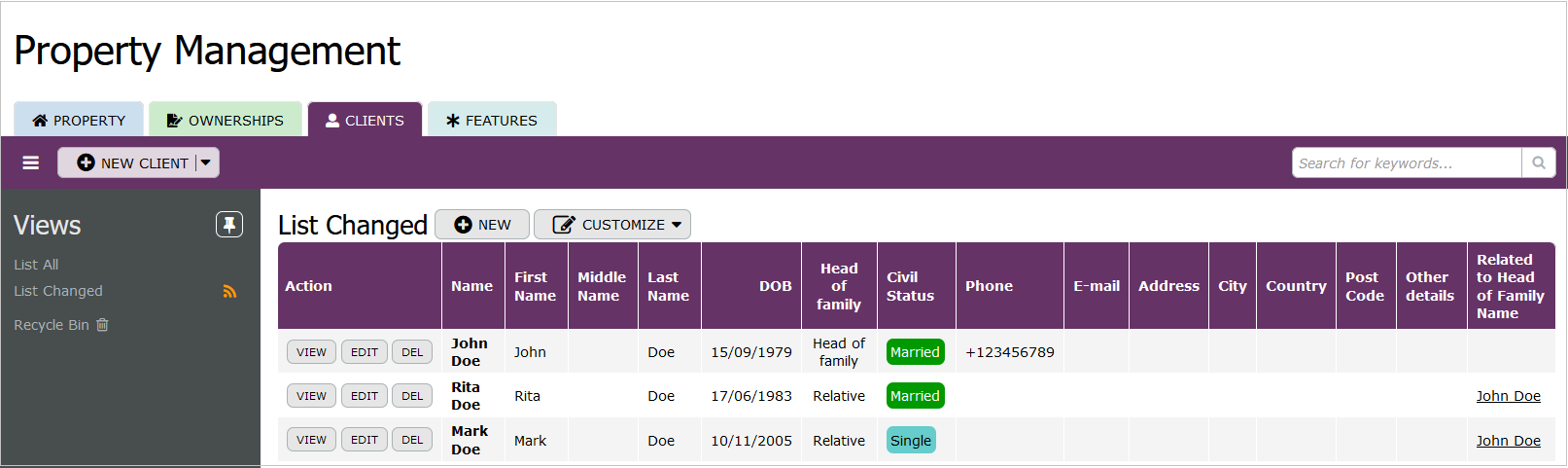Click the New button beside List Changed
1568x468 pixels.
pos(482,225)
